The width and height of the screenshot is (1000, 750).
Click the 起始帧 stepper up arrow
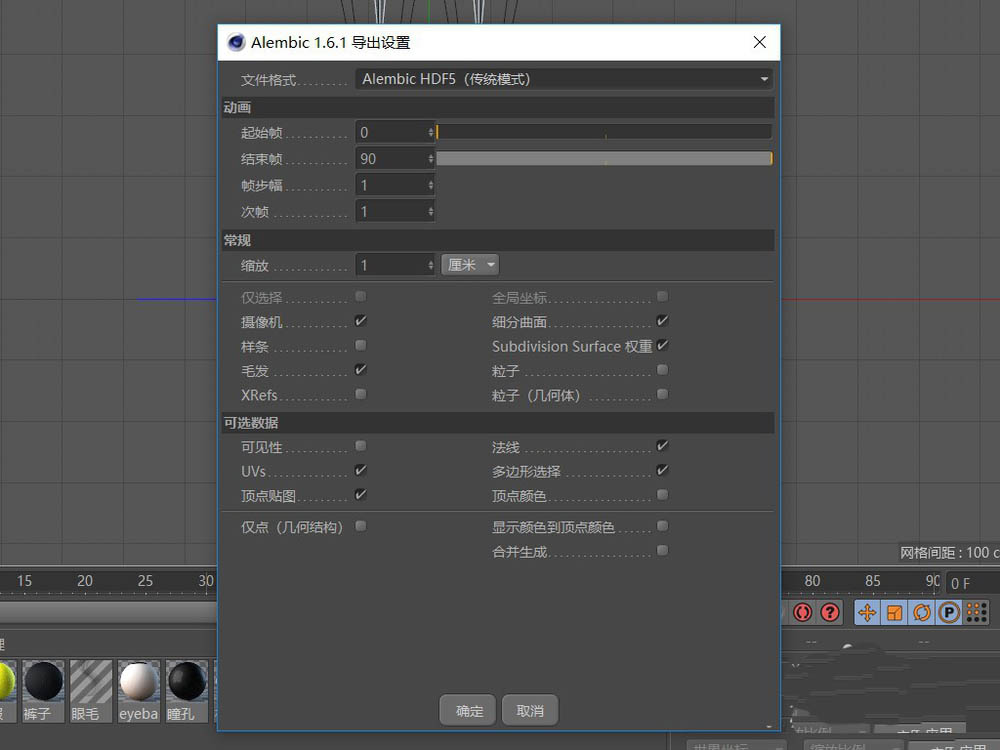click(432, 127)
